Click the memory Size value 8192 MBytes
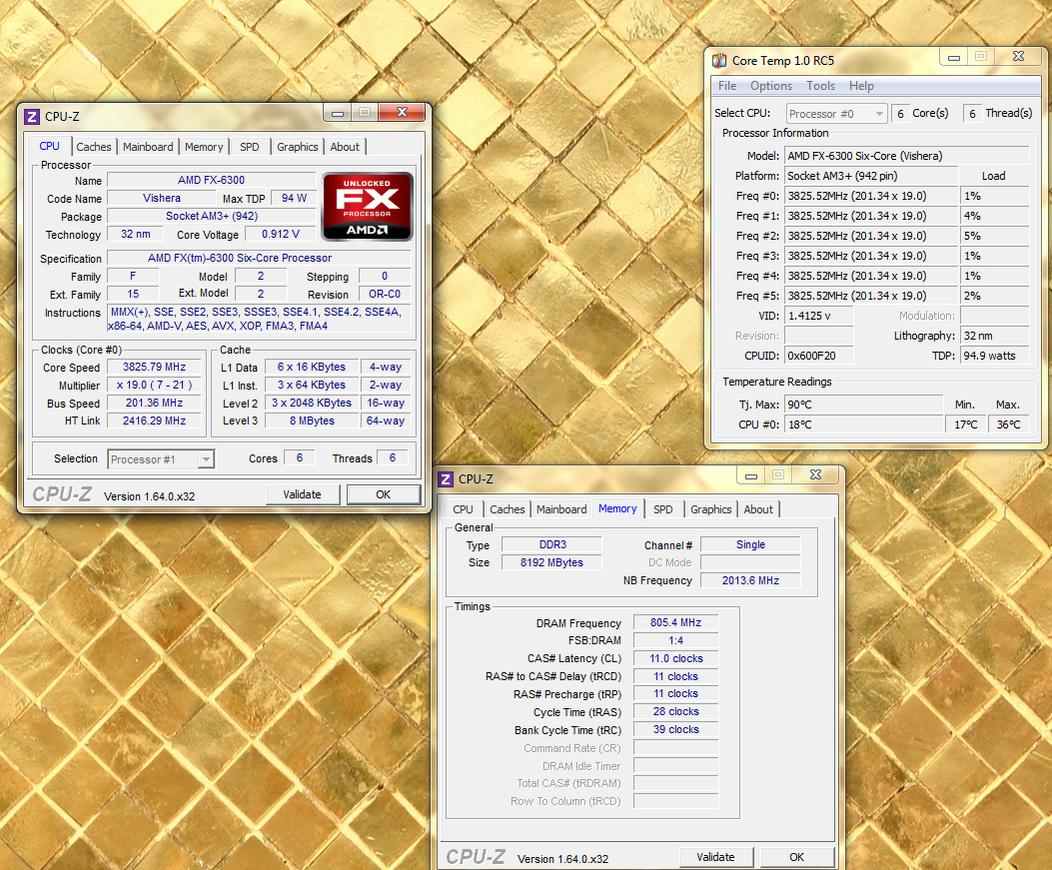The image size is (1052, 870). (x=552, y=562)
